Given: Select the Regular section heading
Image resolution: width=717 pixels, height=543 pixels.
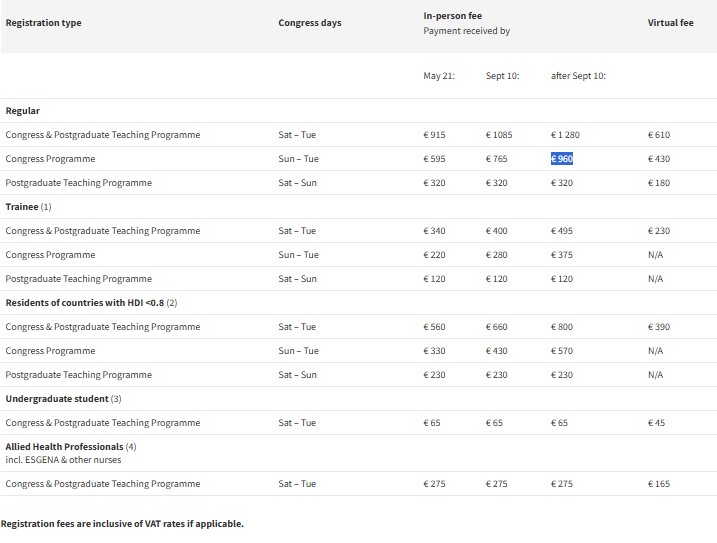Looking at the screenshot, I should pos(23,111).
